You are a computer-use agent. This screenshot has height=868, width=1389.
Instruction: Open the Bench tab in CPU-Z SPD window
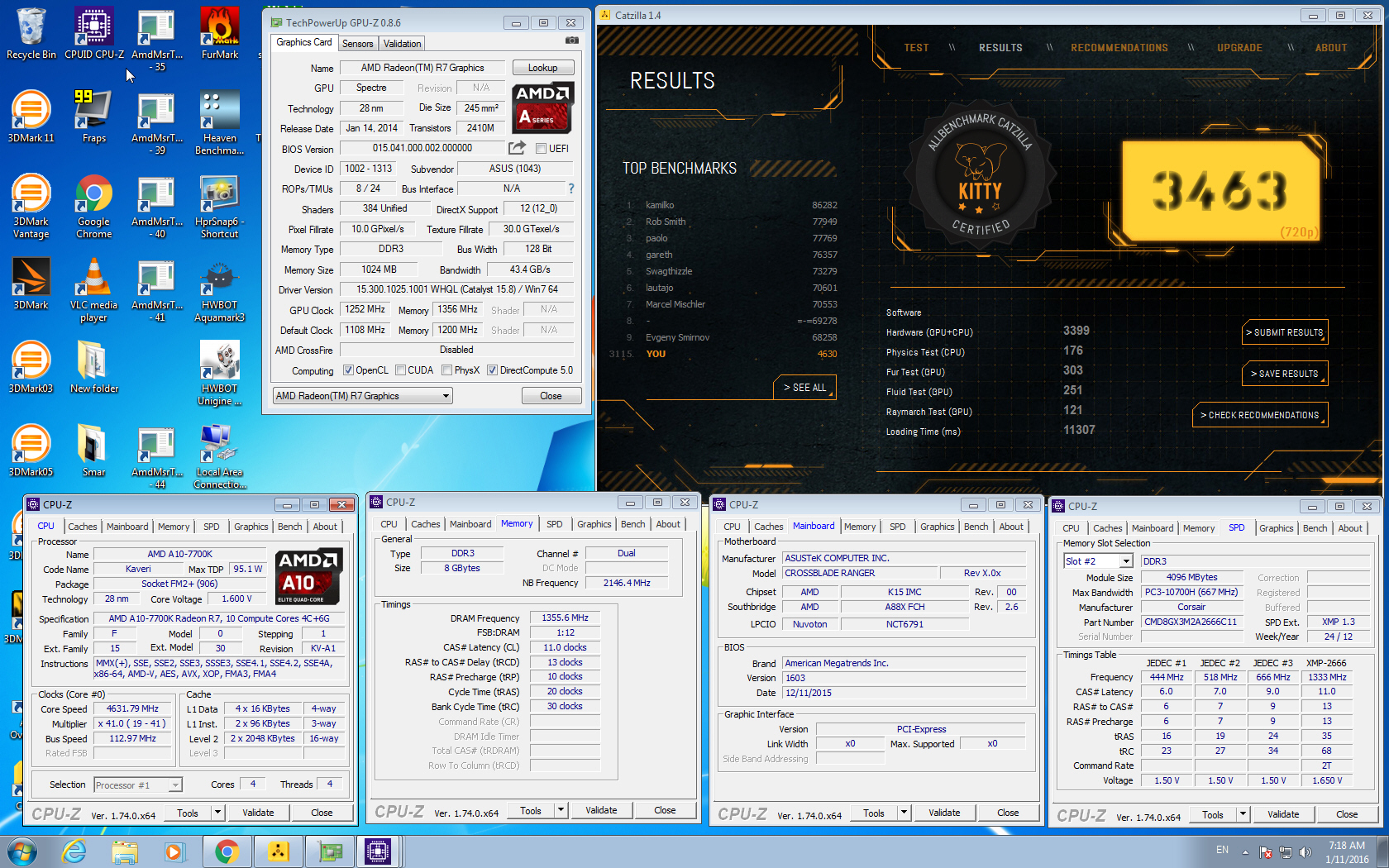(x=1315, y=528)
